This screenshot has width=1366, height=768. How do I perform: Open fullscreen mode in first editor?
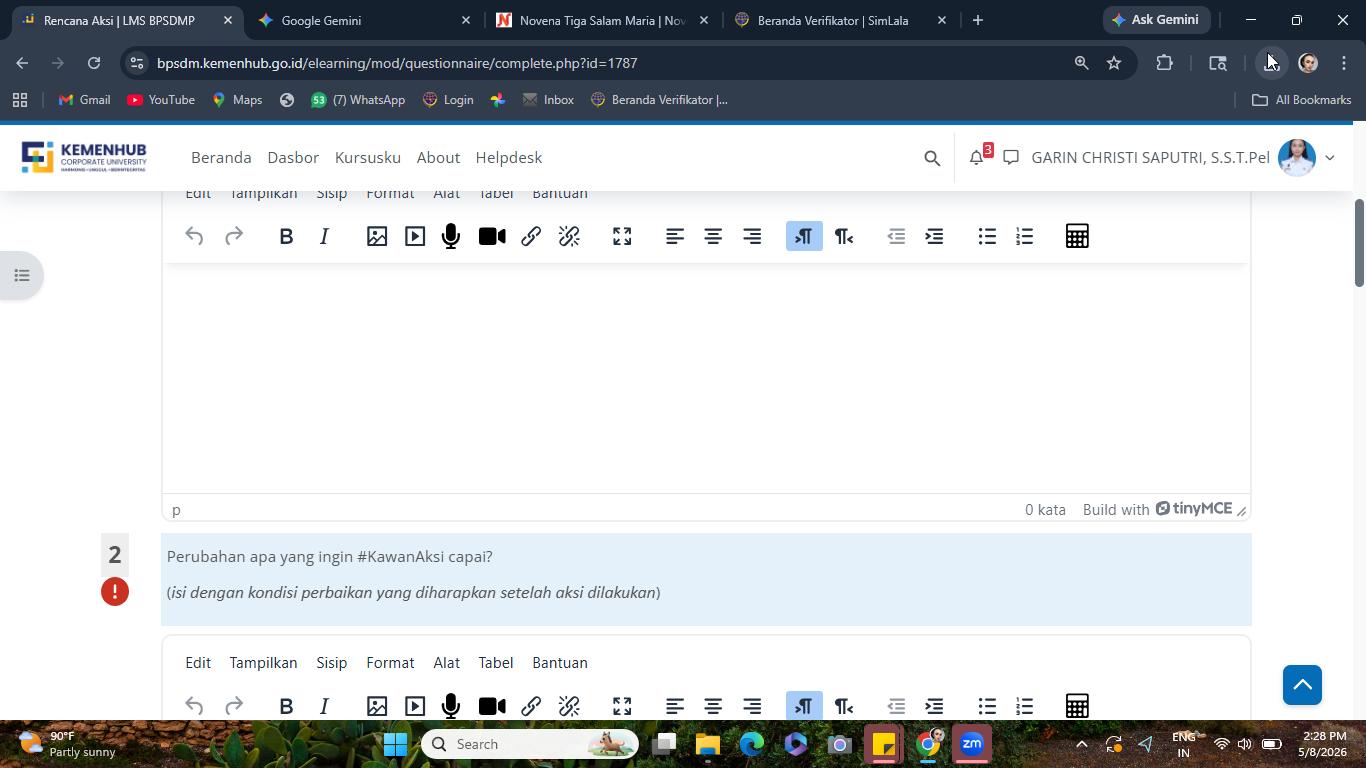(x=622, y=236)
